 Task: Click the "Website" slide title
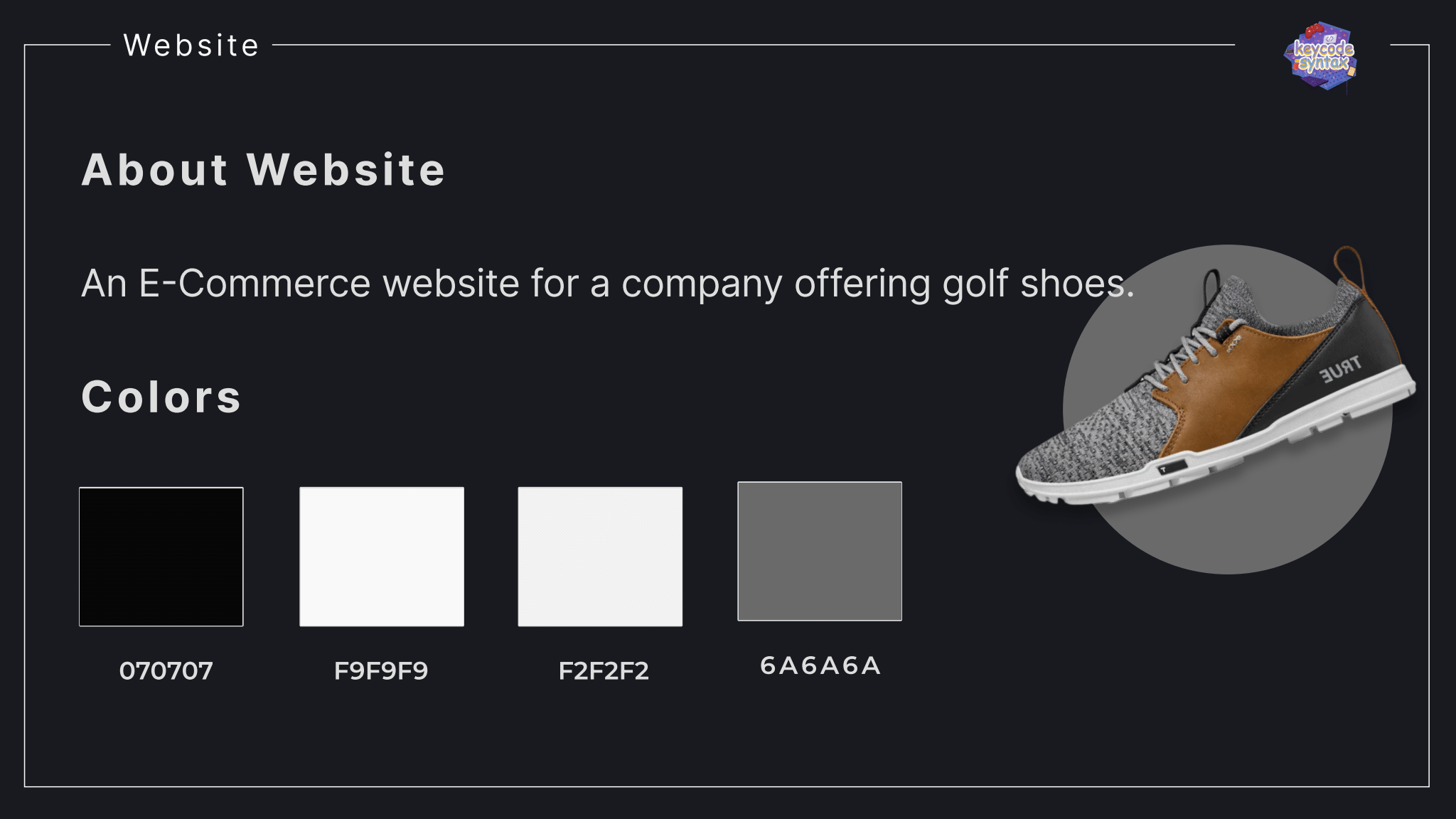pos(191,45)
